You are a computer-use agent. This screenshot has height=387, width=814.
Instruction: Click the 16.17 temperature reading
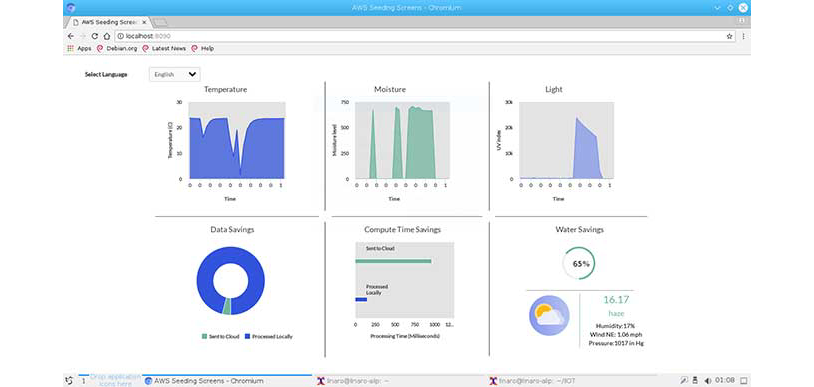coord(616,300)
